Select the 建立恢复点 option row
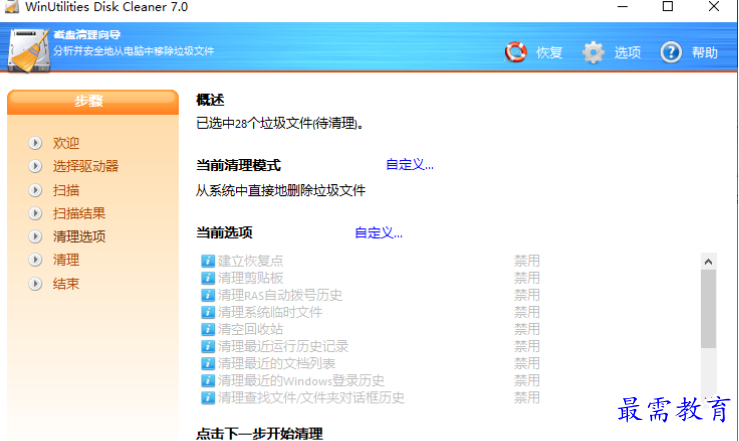 (370, 261)
